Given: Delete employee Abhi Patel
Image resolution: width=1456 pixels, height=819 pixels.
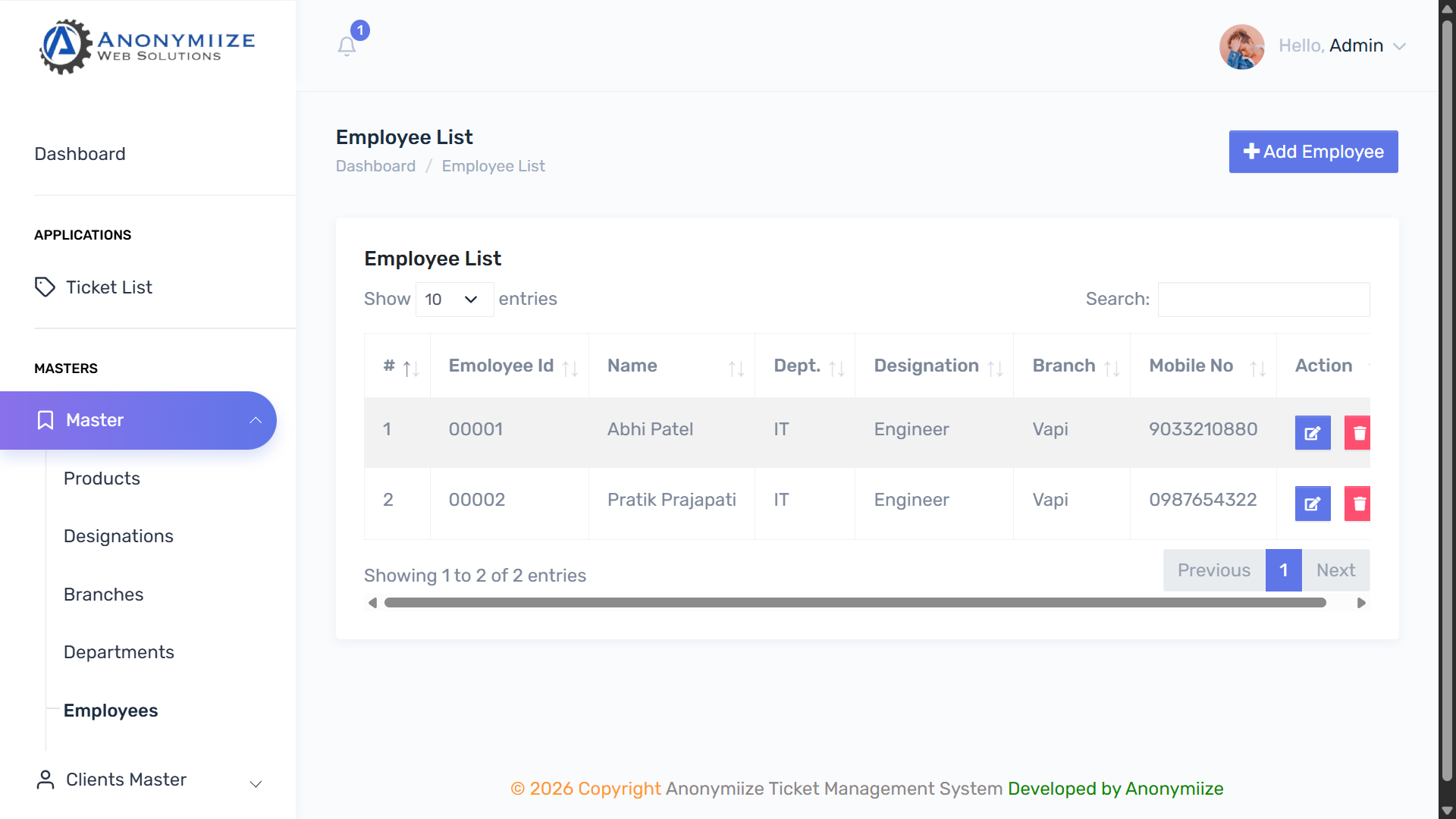Looking at the screenshot, I should click(x=1357, y=433).
